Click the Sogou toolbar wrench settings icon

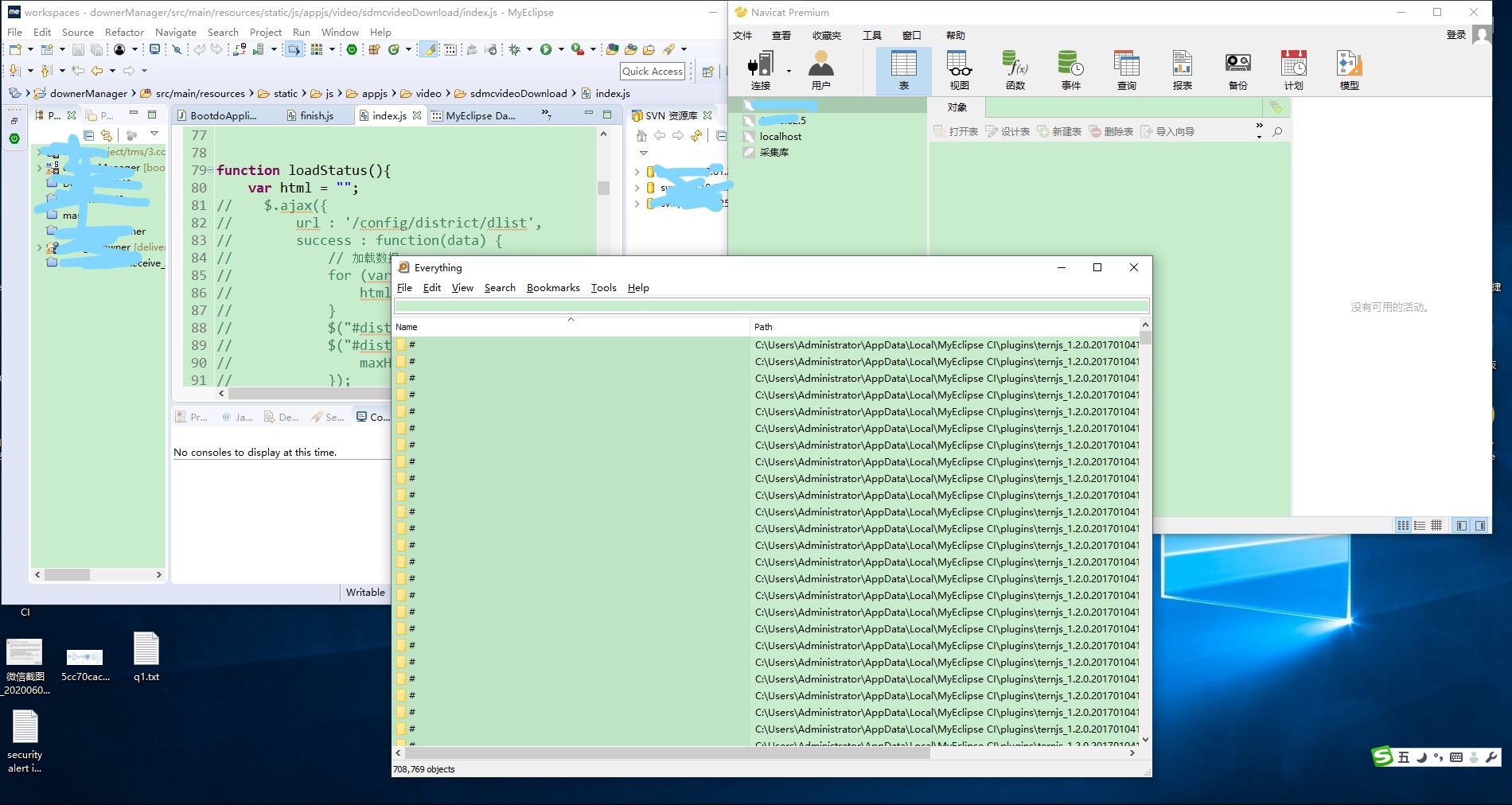(1491, 757)
